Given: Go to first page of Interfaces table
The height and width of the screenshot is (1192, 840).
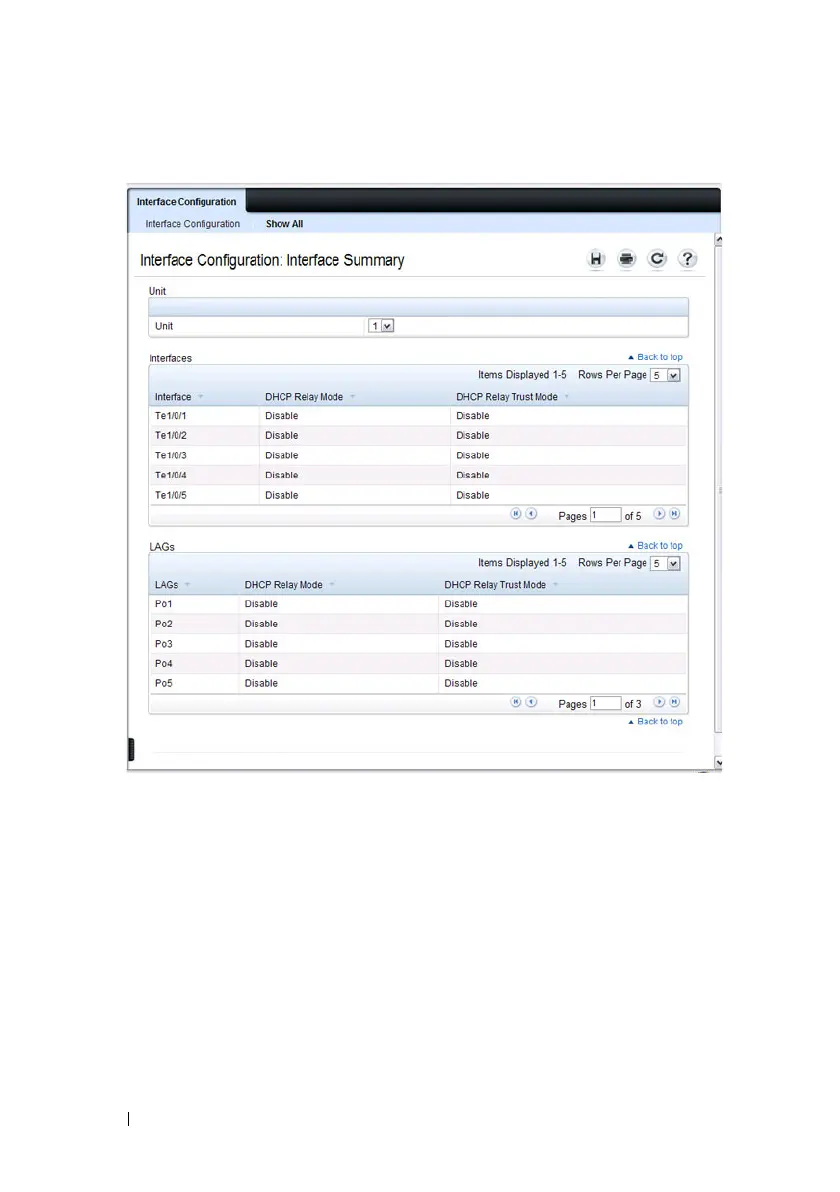Looking at the screenshot, I should (x=515, y=514).
